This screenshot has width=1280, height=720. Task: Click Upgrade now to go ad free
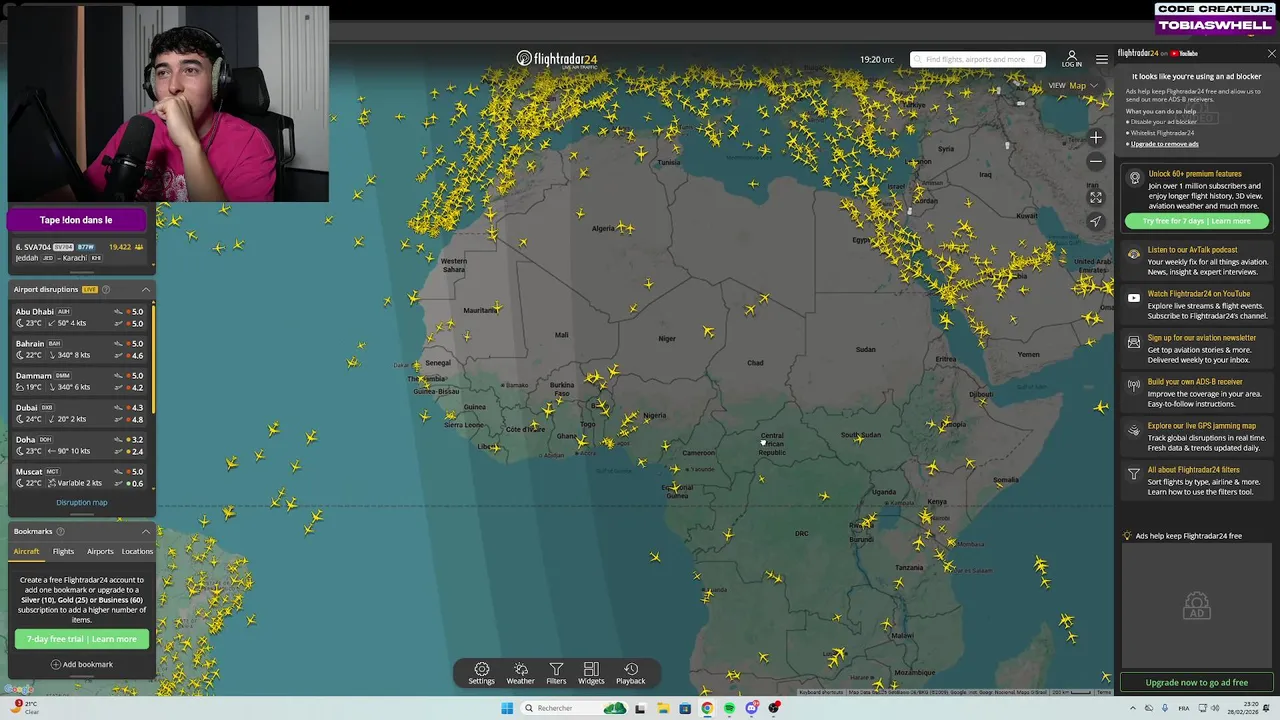tap(1196, 683)
